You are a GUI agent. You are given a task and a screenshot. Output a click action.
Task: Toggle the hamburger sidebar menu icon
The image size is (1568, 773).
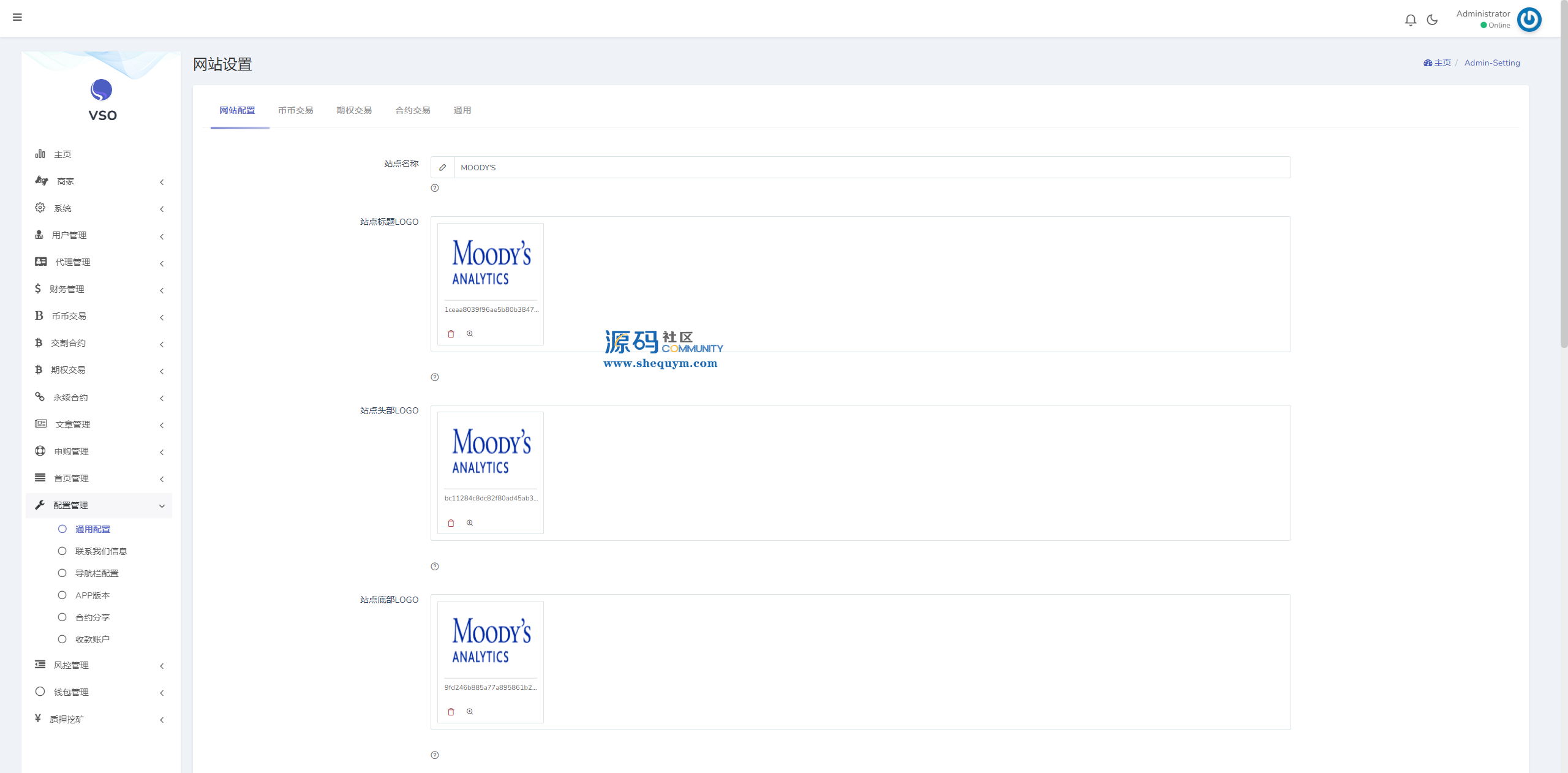[x=17, y=17]
